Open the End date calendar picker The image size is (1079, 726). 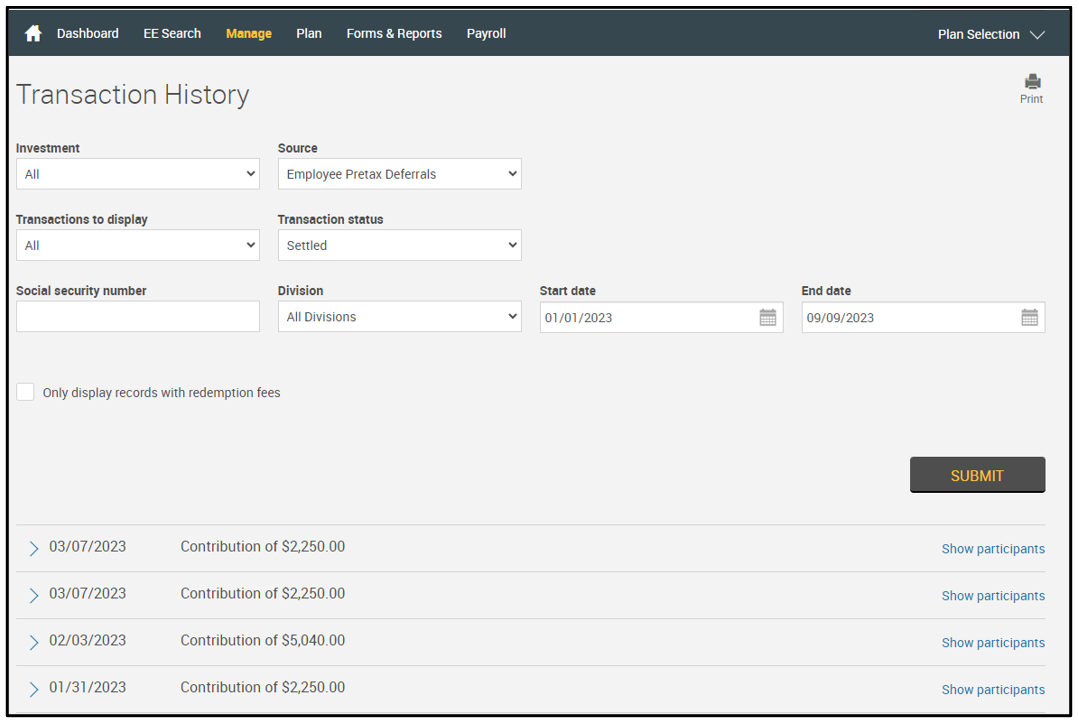pyautogui.click(x=1029, y=318)
